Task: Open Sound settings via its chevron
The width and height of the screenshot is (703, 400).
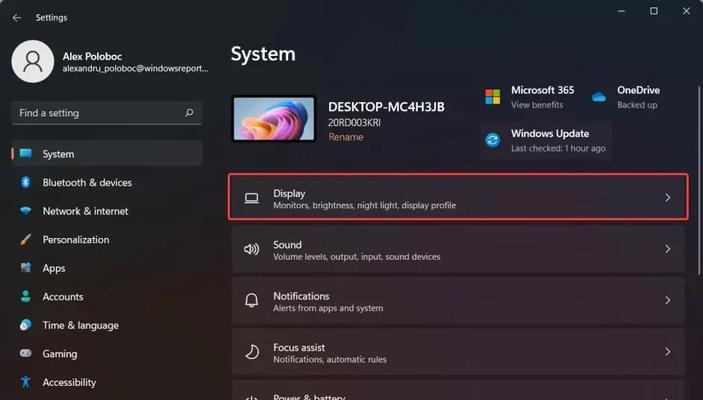Action: coord(668,249)
